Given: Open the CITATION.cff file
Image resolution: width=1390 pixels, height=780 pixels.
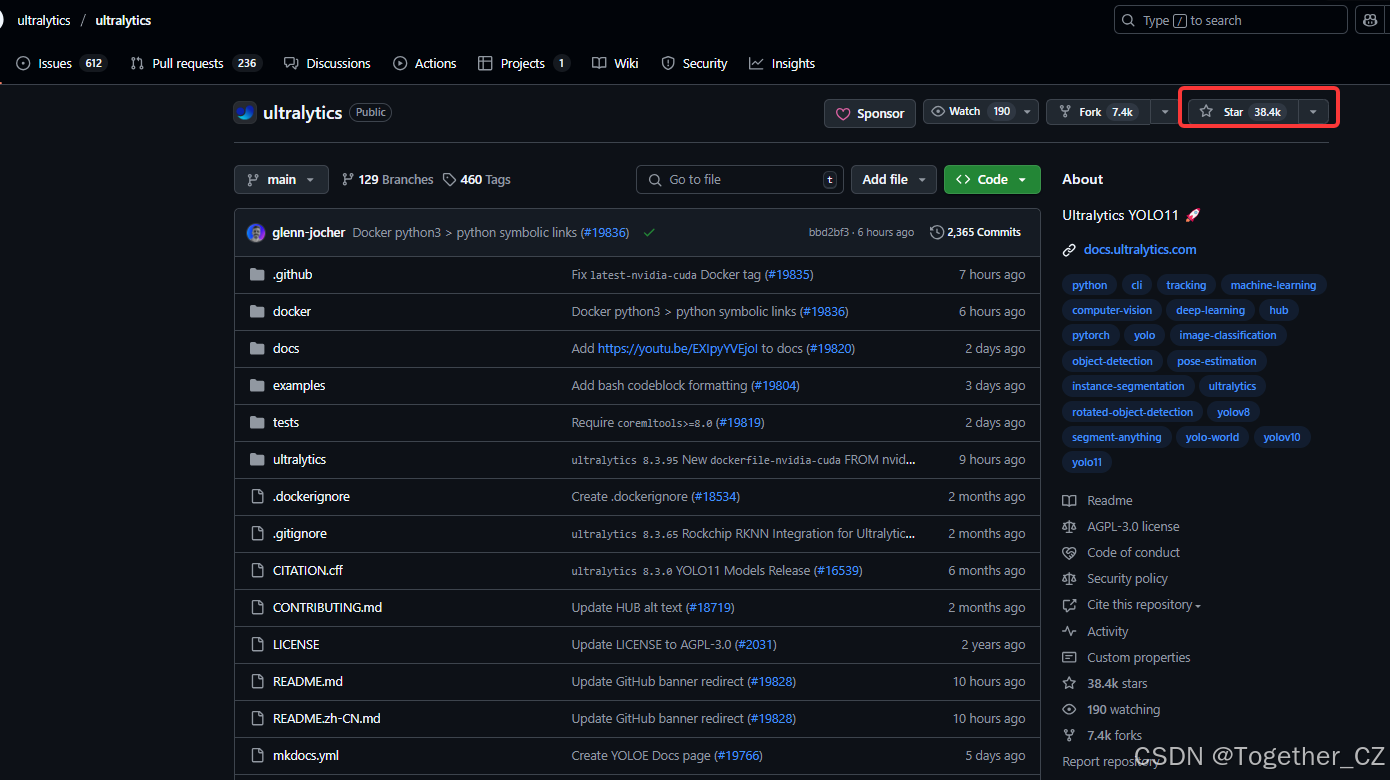Looking at the screenshot, I should [x=308, y=570].
